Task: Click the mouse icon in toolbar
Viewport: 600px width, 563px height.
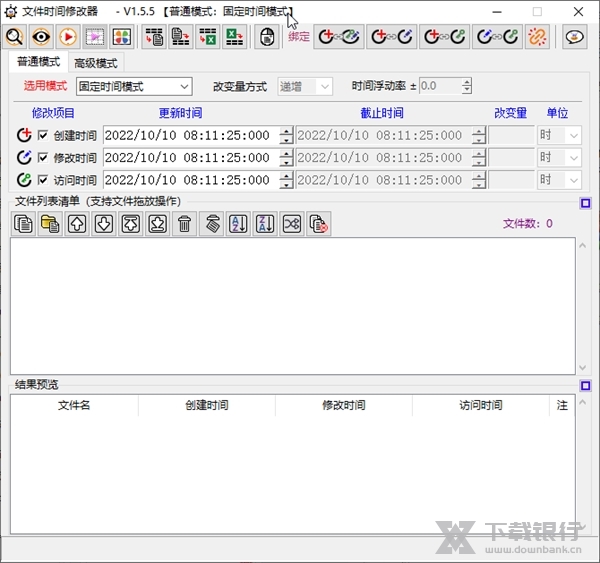Action: click(x=267, y=37)
